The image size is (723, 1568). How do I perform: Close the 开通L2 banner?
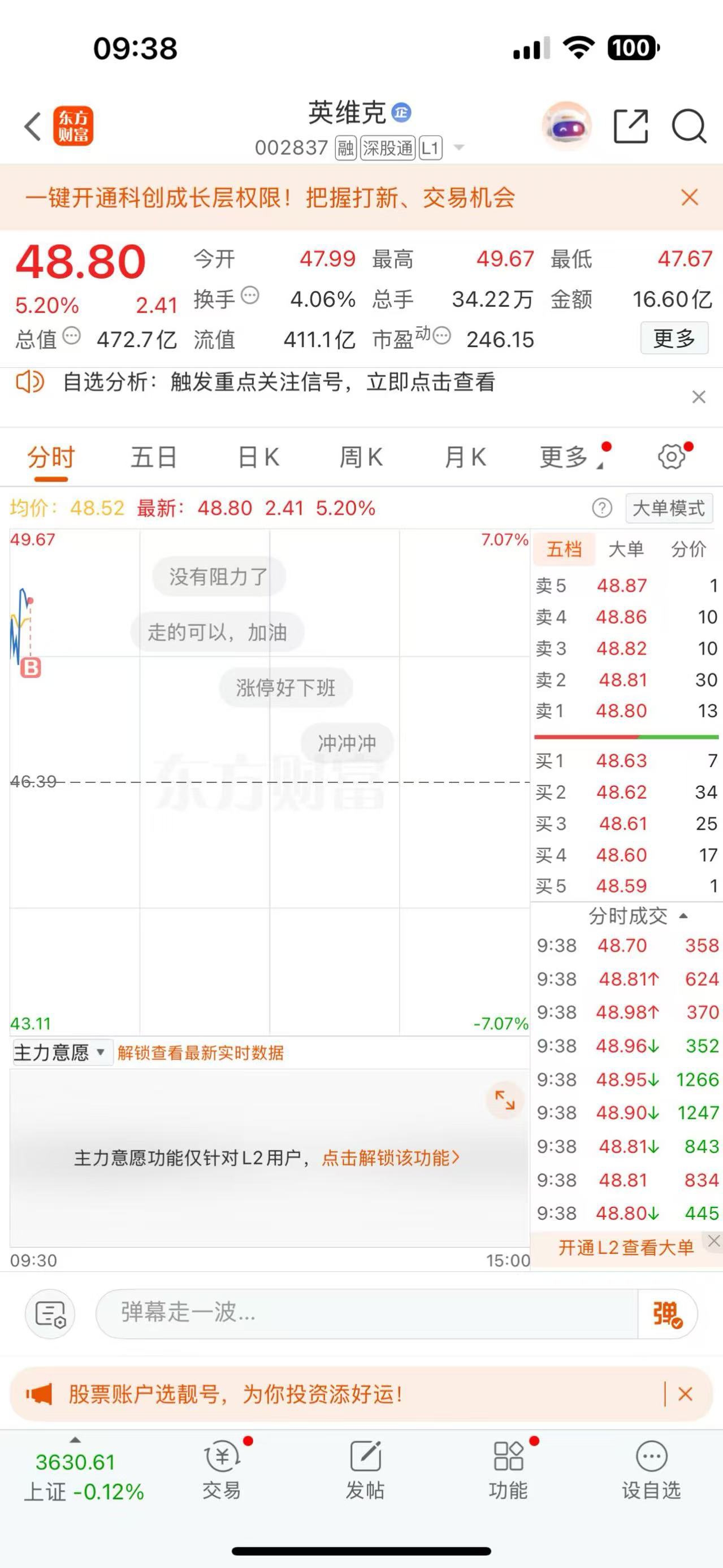tap(714, 1241)
